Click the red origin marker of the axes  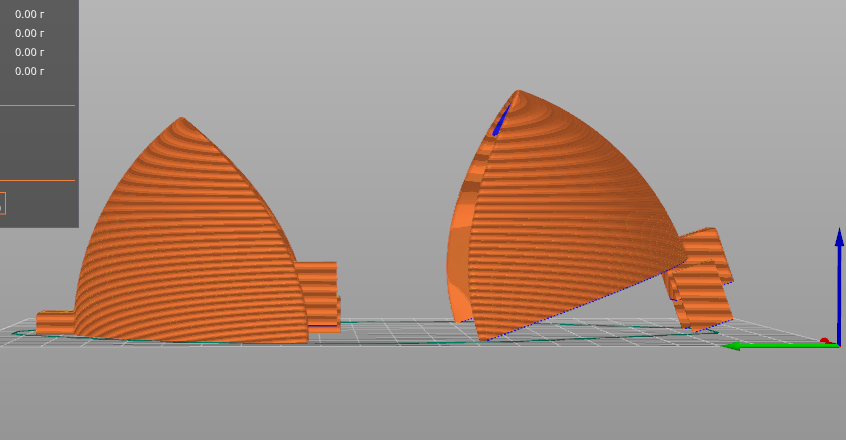click(824, 341)
